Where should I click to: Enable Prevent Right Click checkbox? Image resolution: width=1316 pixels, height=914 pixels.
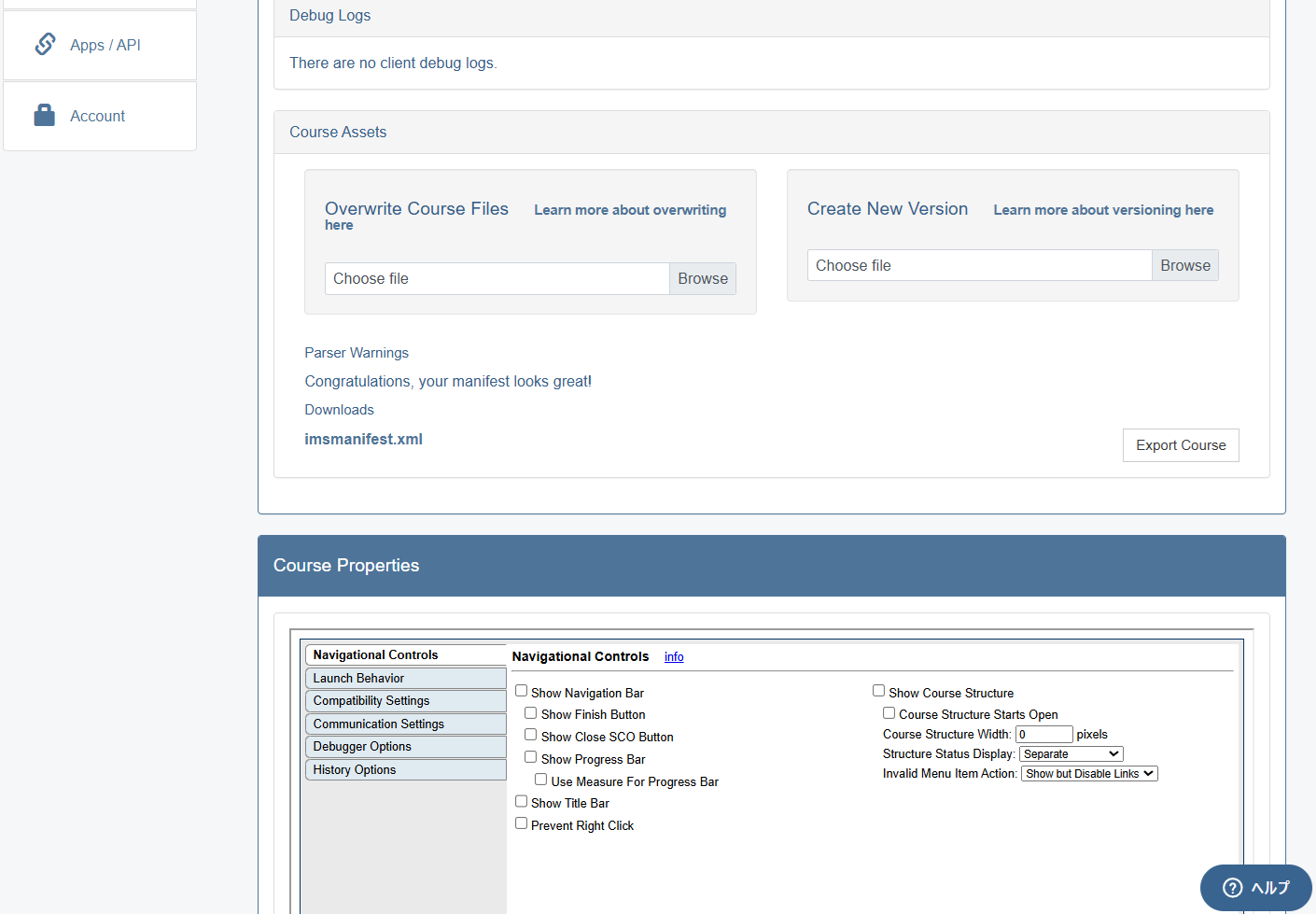point(522,823)
